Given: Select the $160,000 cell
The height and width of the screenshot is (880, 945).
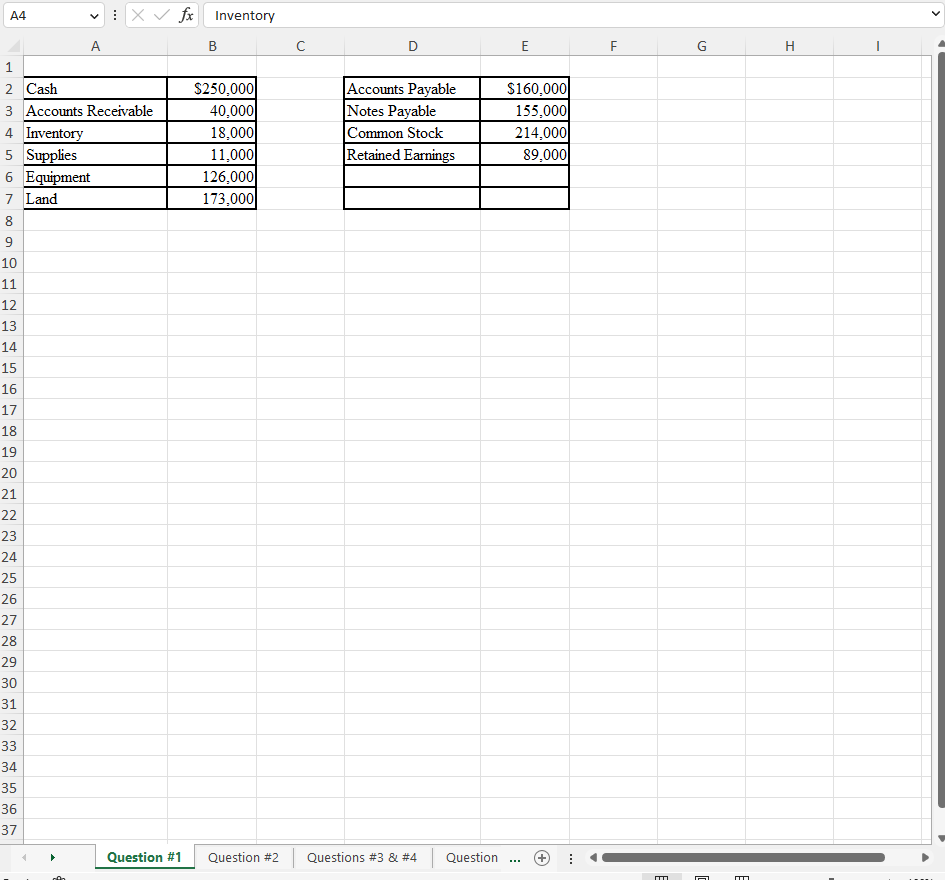Looking at the screenshot, I should pos(524,89).
